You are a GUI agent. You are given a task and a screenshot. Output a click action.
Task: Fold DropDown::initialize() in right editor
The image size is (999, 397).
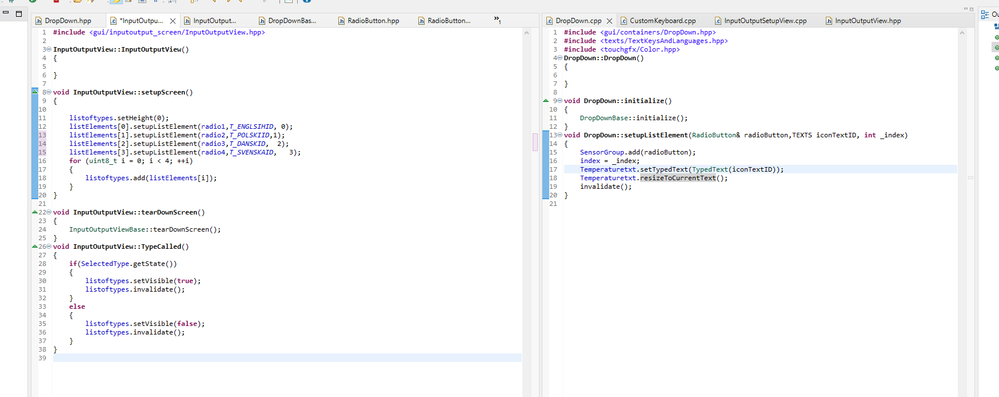[560, 101]
